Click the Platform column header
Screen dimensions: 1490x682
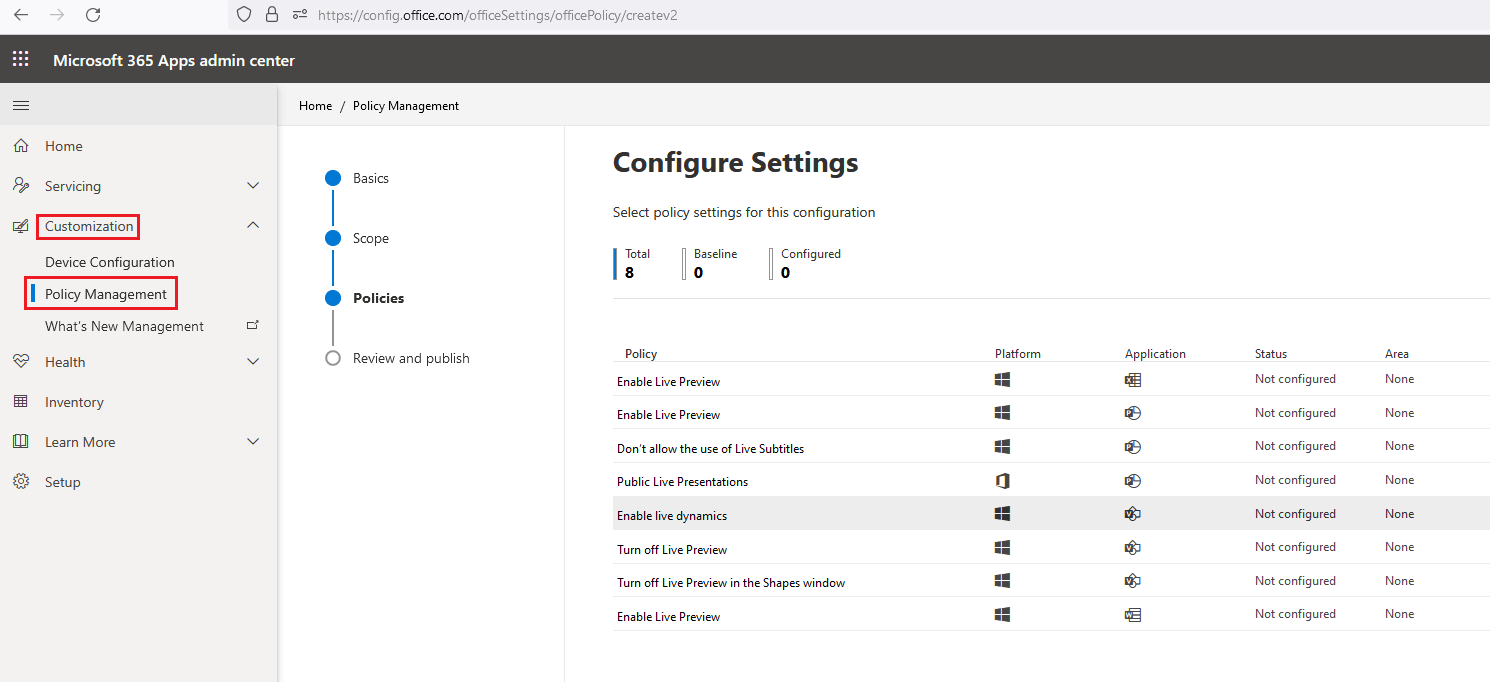pos(1018,354)
